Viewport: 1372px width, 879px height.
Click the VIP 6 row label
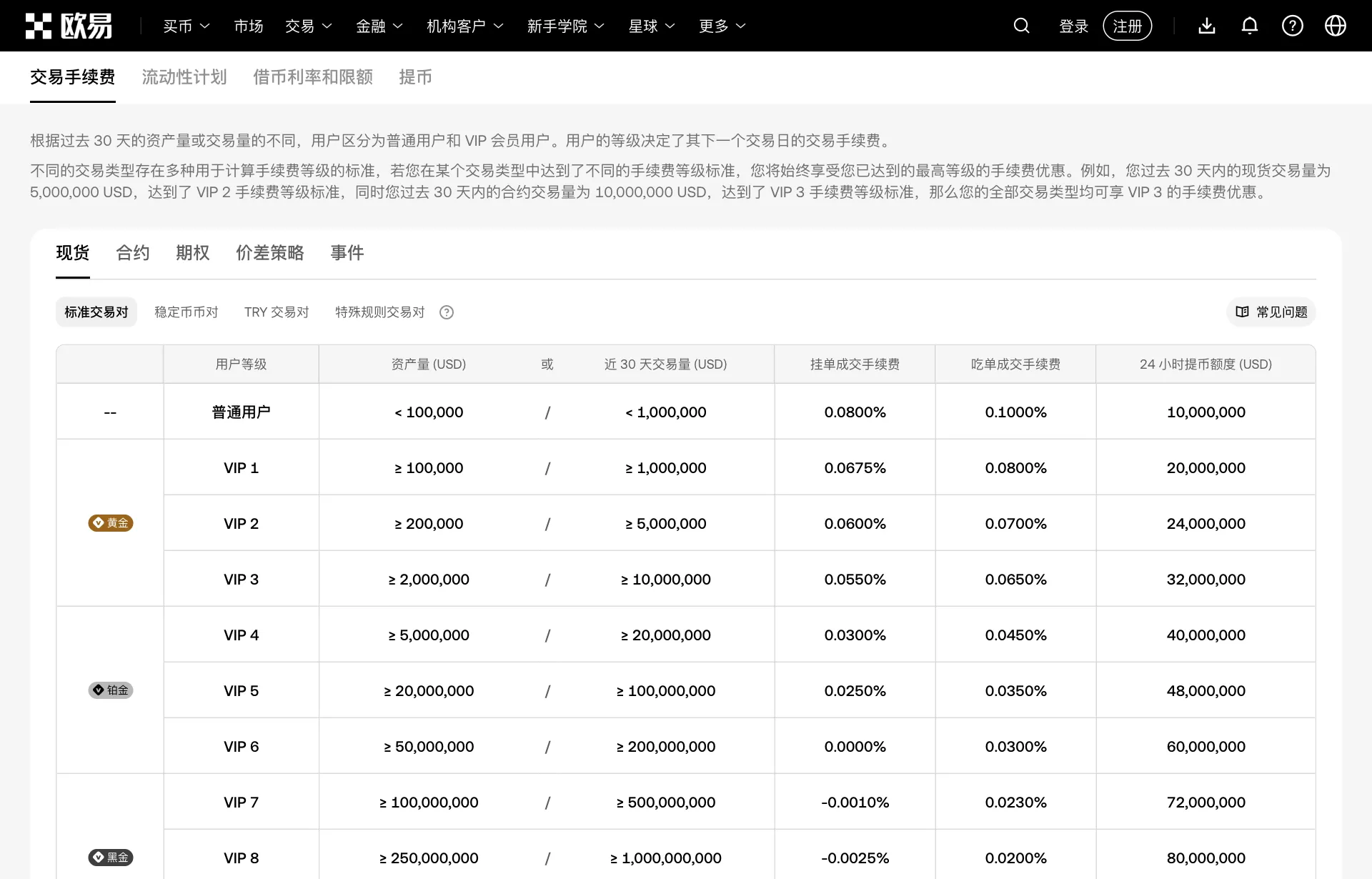coord(242,747)
